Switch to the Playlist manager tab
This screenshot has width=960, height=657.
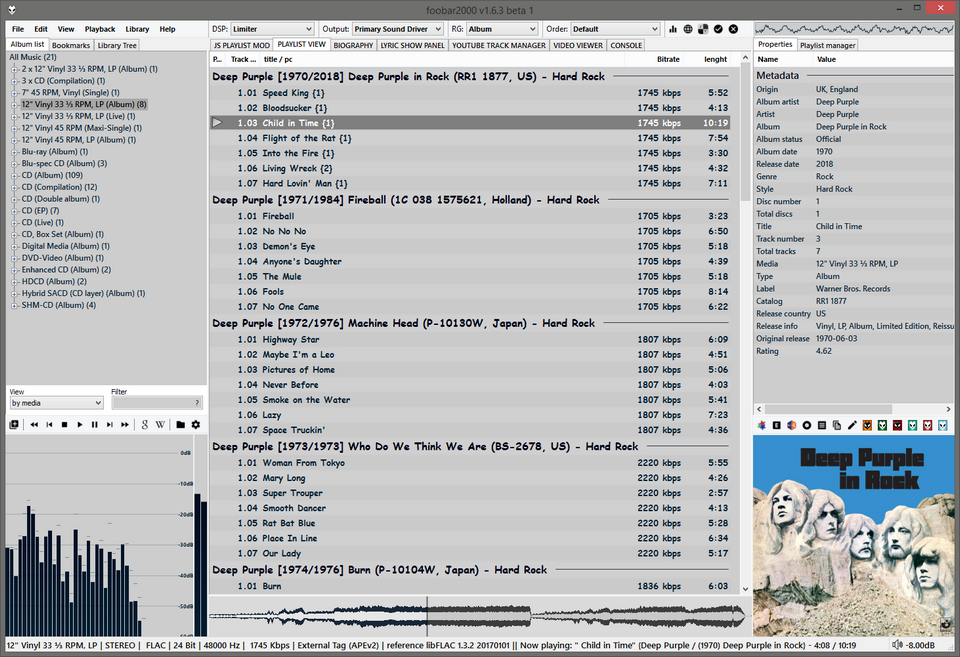(x=827, y=45)
